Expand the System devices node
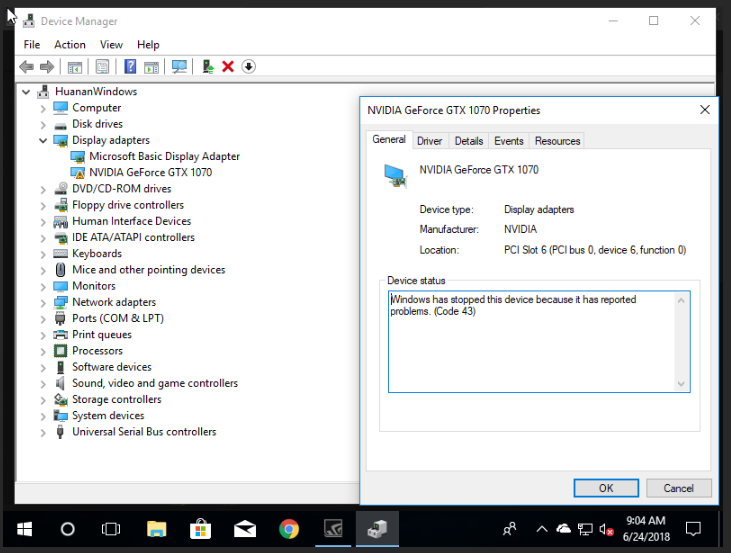 [43, 416]
